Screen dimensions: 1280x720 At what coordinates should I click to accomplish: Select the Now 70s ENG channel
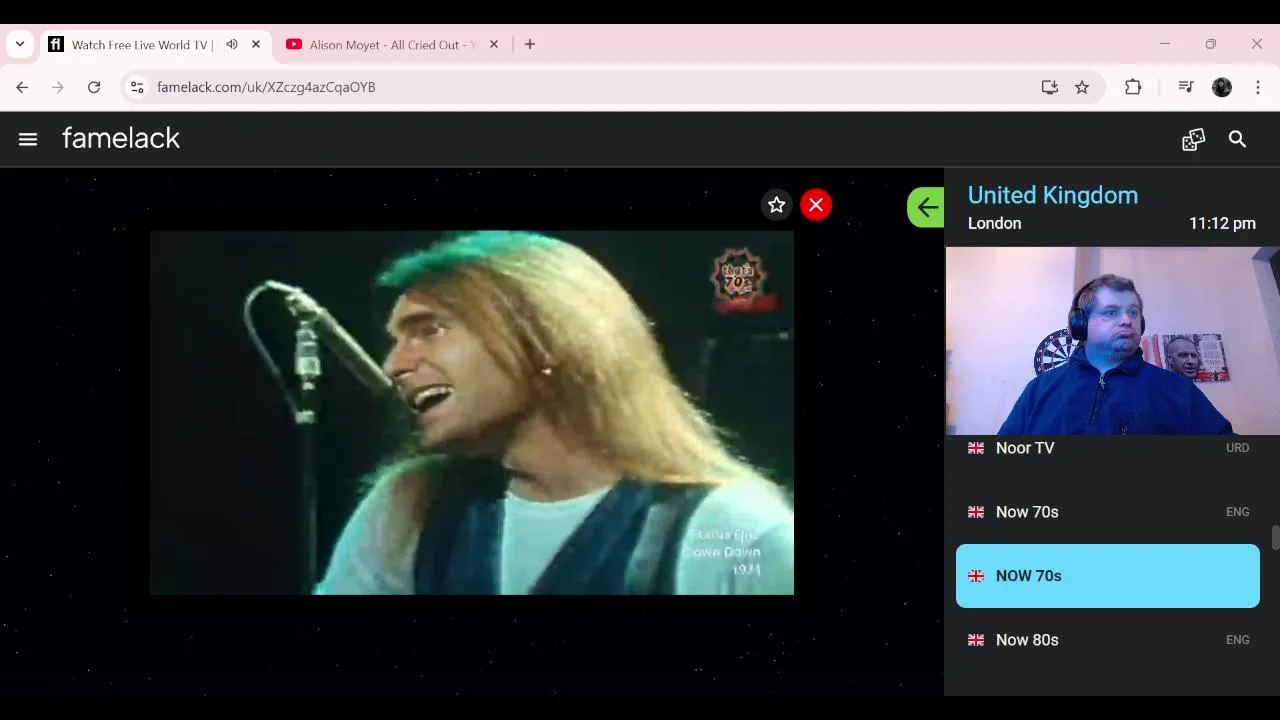1108,512
